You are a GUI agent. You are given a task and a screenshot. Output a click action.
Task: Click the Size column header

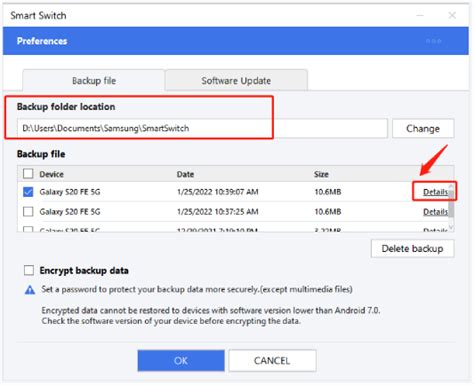tap(321, 174)
